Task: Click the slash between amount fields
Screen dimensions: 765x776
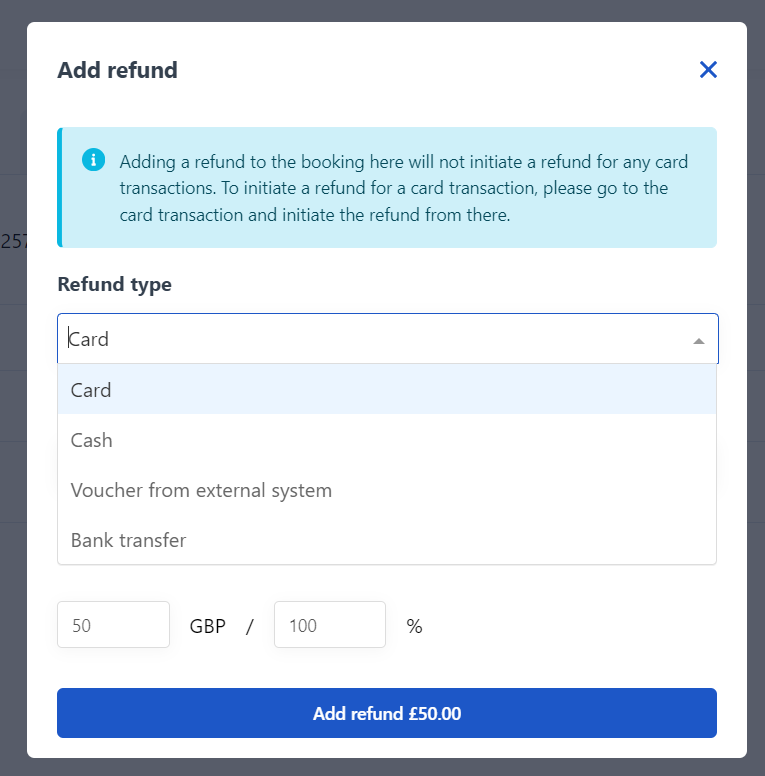Action: 250,627
